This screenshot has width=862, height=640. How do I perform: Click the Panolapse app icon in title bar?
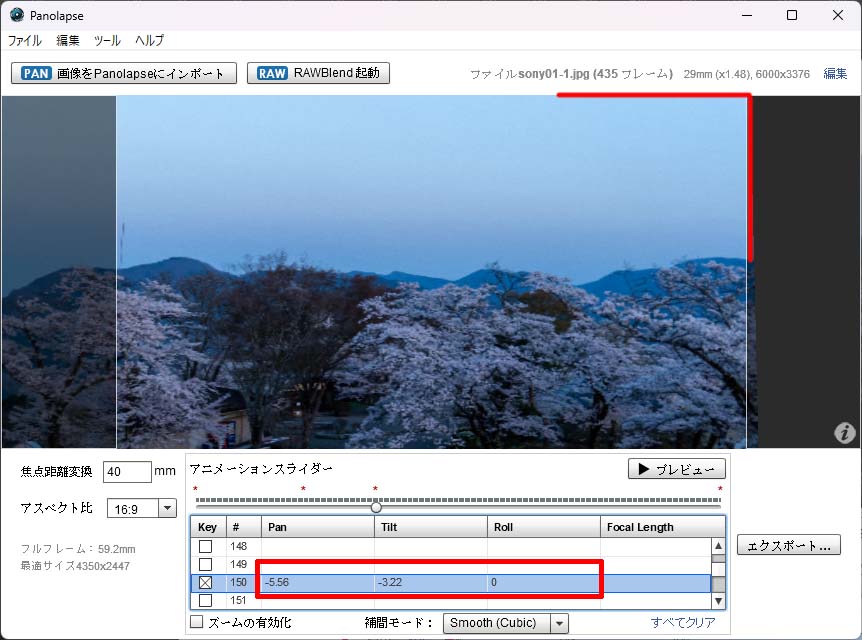pyautogui.click(x=17, y=15)
